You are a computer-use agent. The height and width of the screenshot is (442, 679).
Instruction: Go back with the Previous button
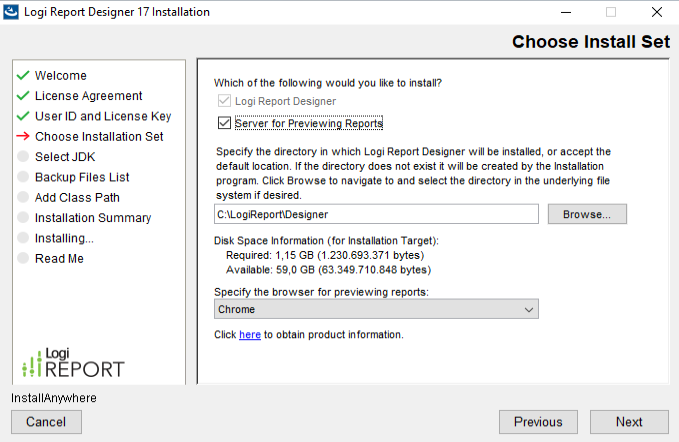point(538,422)
